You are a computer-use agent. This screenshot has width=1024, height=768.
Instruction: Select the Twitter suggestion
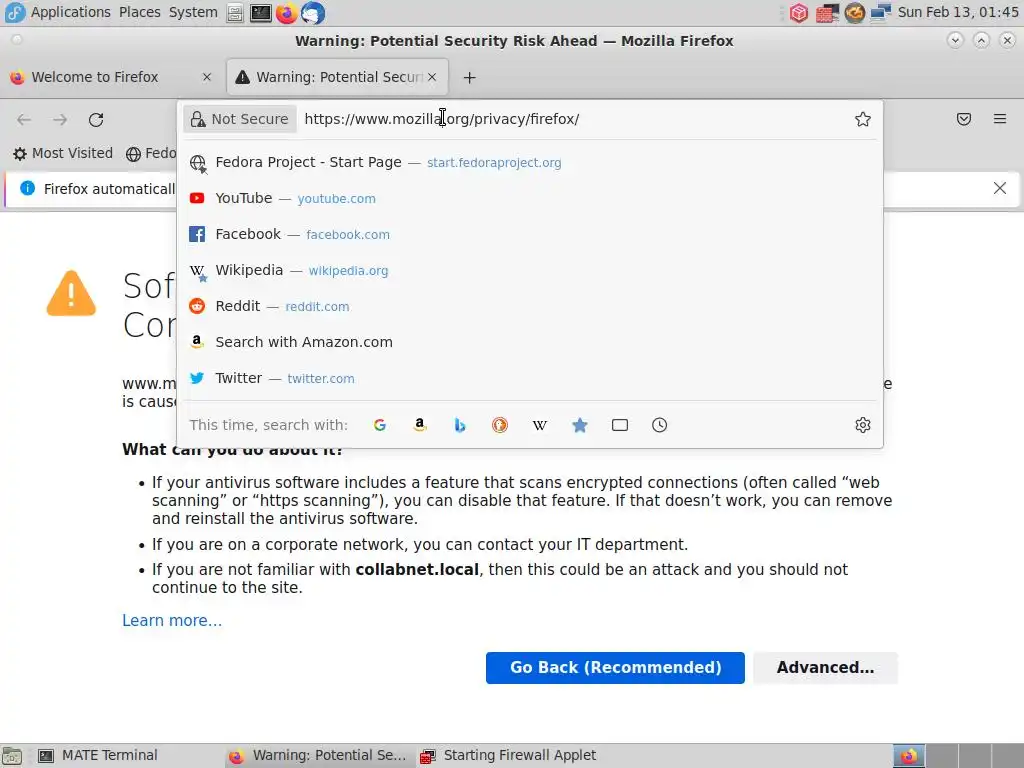click(530, 378)
